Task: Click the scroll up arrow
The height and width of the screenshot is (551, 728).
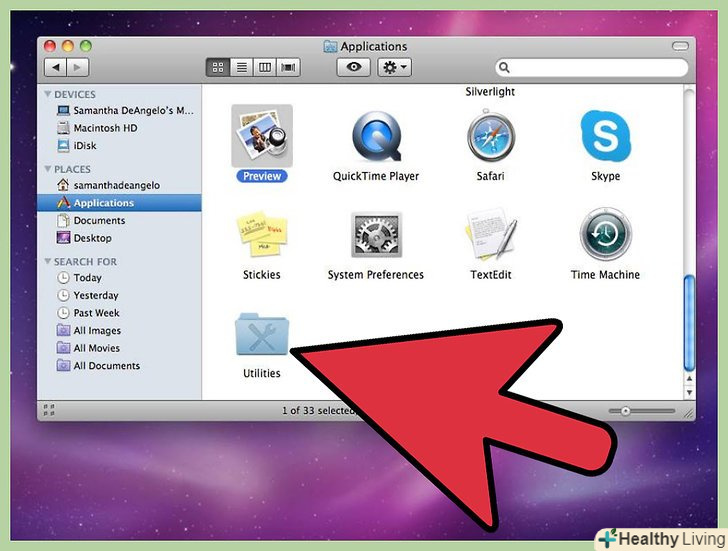Action: (689, 379)
